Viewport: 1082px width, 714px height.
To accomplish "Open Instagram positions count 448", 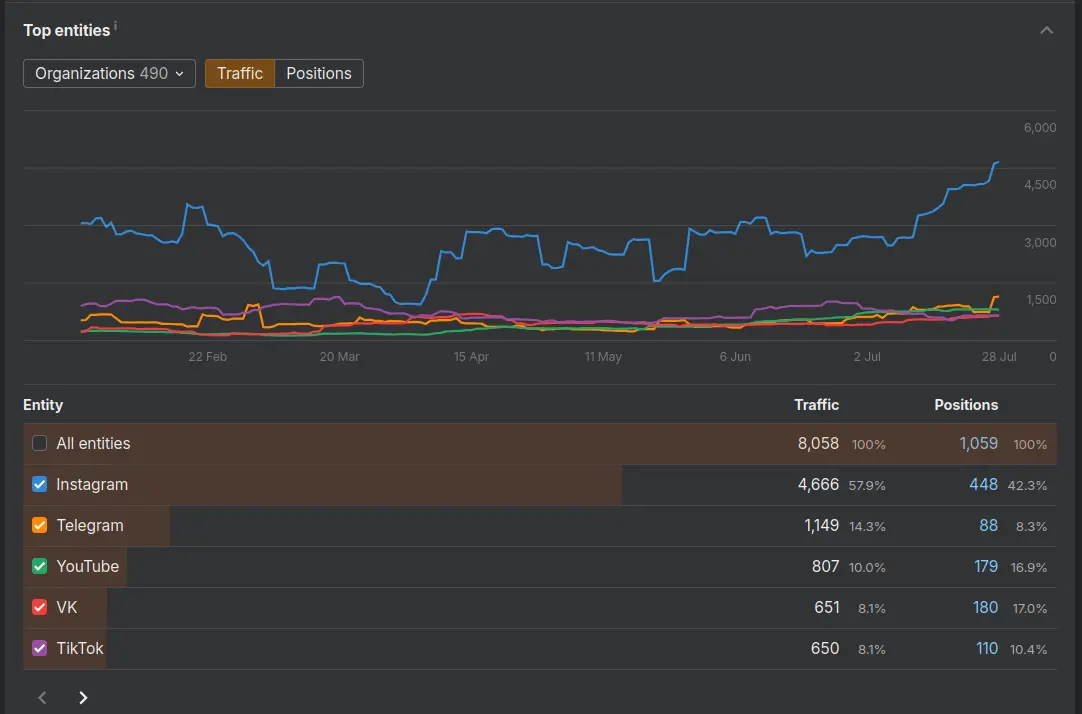I will click(983, 484).
